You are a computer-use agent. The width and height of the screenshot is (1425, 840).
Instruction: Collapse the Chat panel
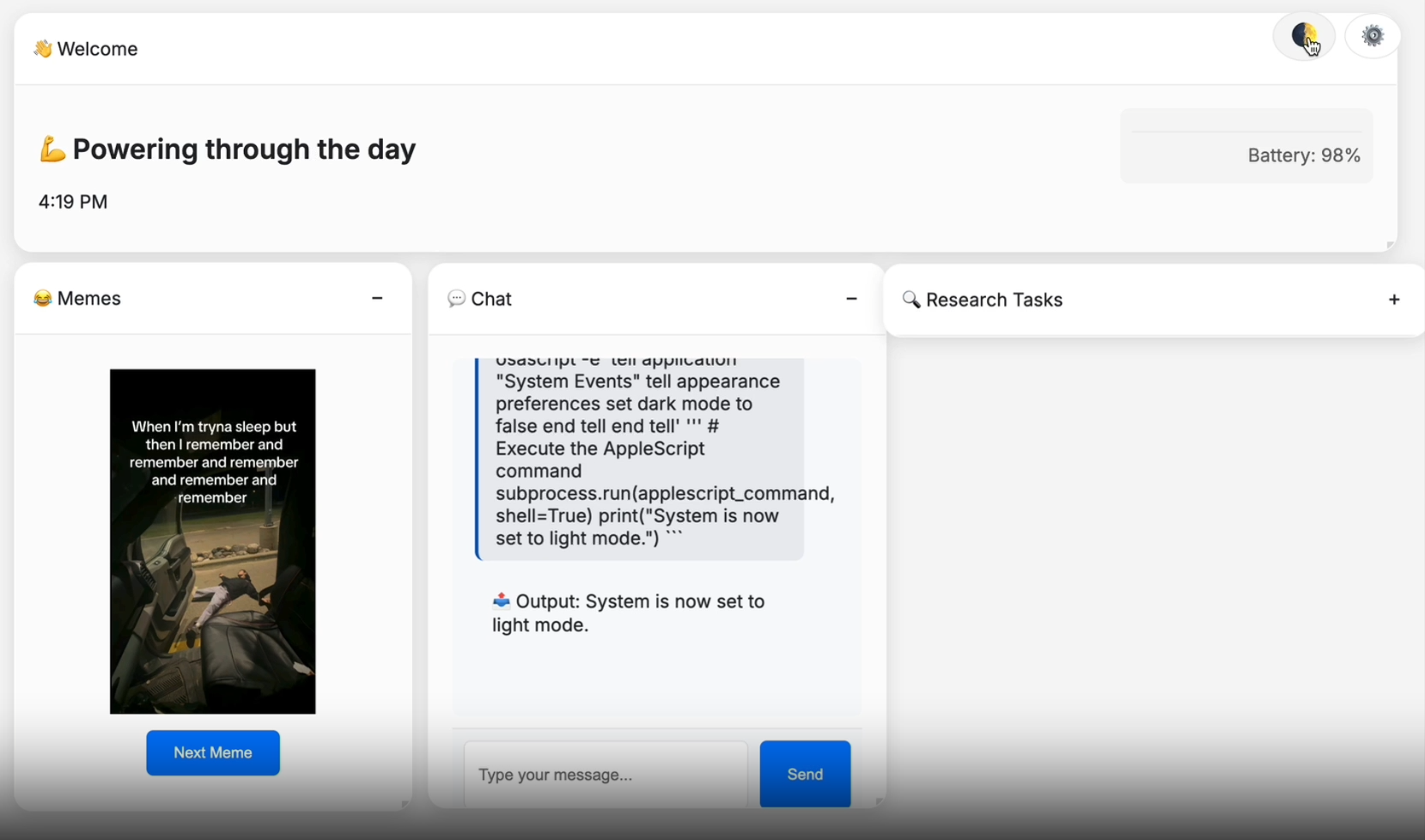pos(851,299)
